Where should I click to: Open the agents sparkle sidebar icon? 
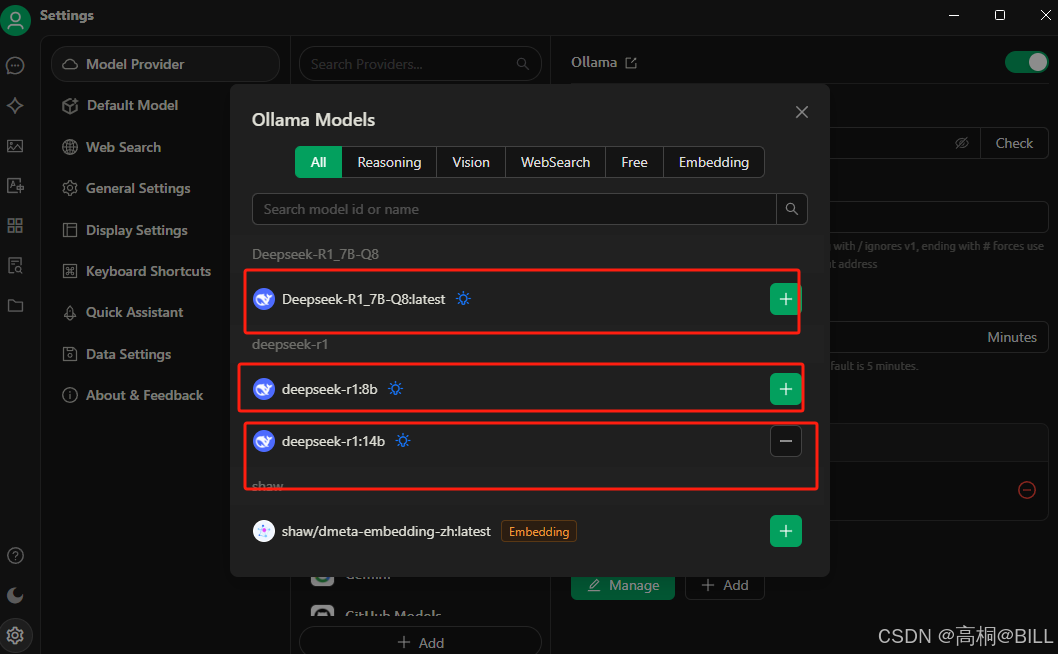(15, 105)
